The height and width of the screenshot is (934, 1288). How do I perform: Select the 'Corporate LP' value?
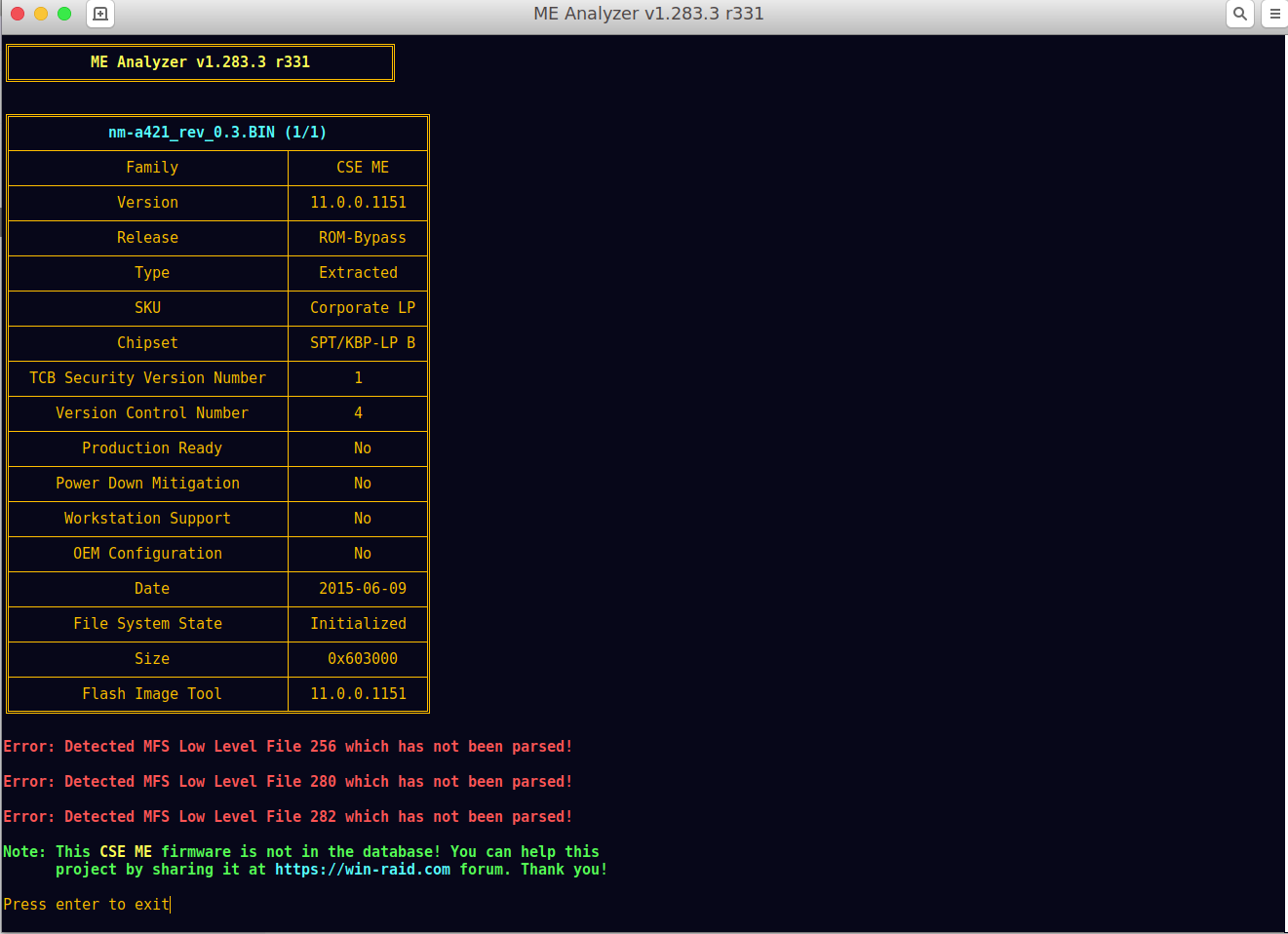click(x=363, y=308)
